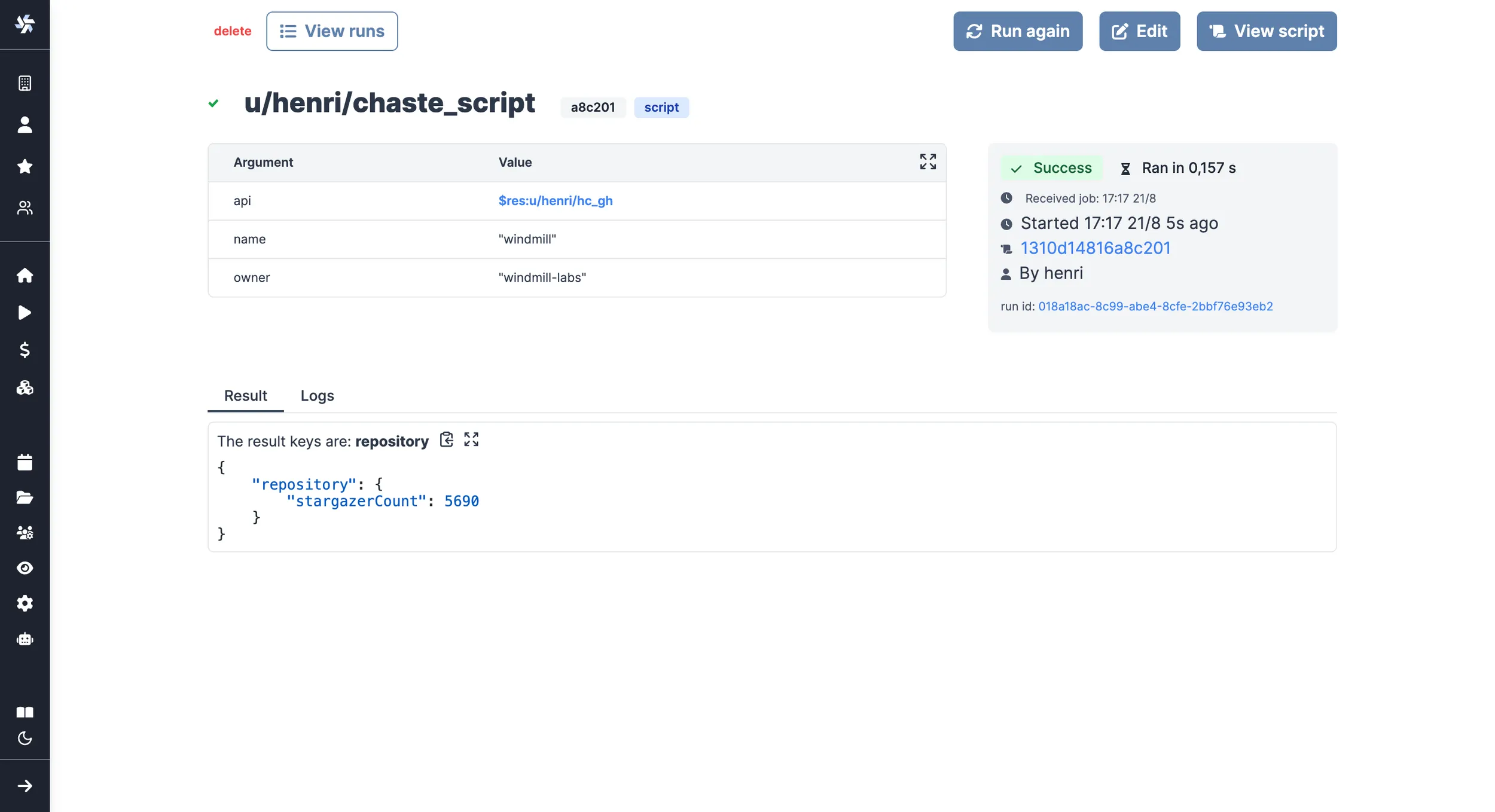Copy result keys using the clipboard icon
This screenshot has height=812, width=1495.
tap(447, 439)
